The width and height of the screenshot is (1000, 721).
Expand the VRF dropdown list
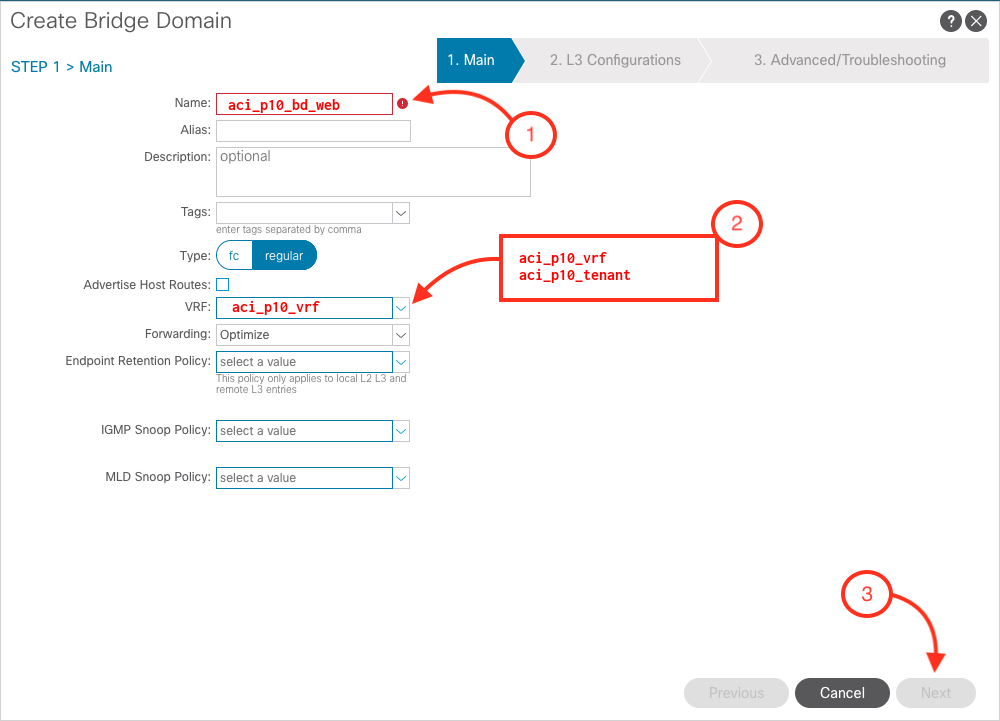(x=401, y=307)
